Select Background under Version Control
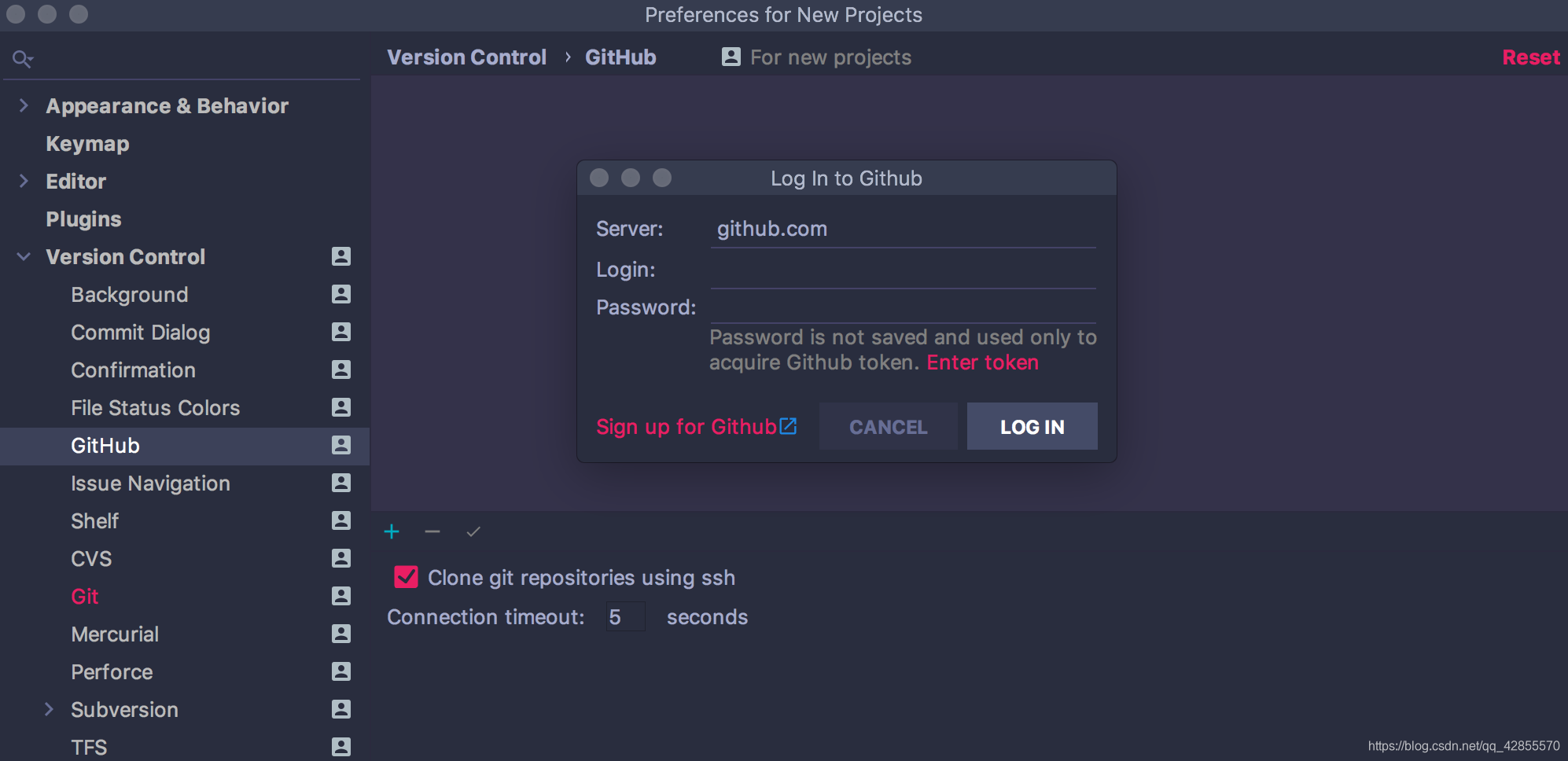This screenshot has height=761, width=1568. 130,295
